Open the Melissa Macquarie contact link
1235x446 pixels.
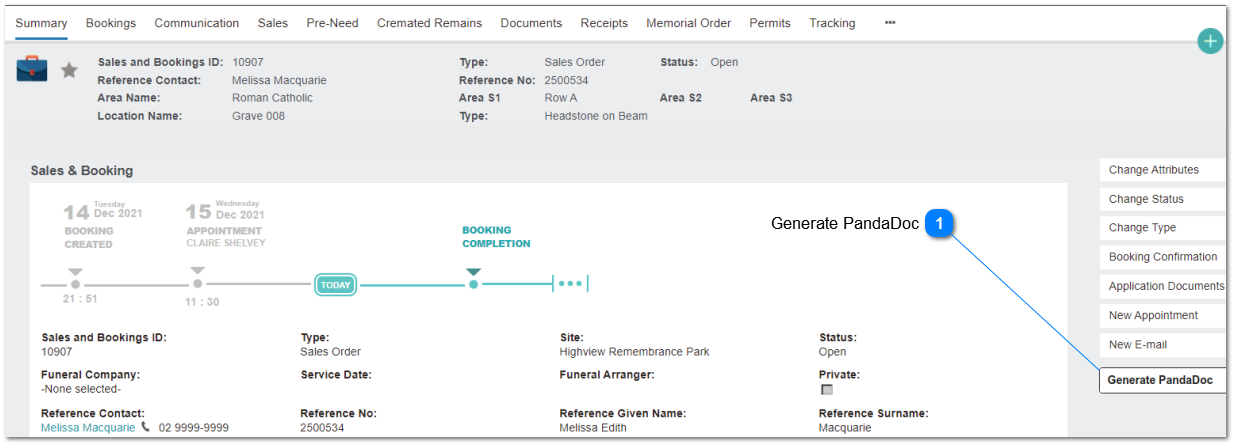(x=88, y=427)
